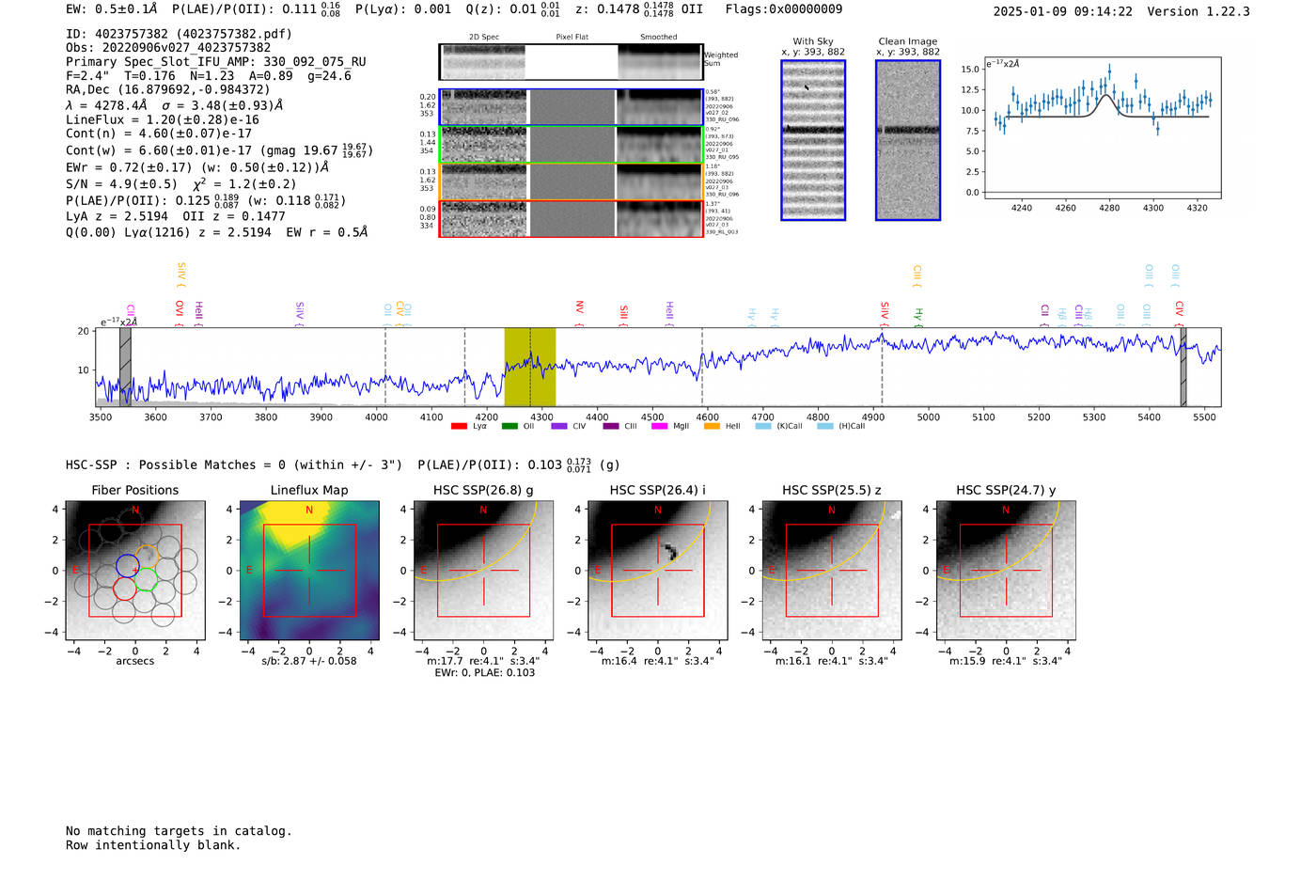This screenshot has width=1316, height=896.
Task: Click the dashed vertical marker near 4915 Å
Action: pyautogui.click(x=882, y=367)
